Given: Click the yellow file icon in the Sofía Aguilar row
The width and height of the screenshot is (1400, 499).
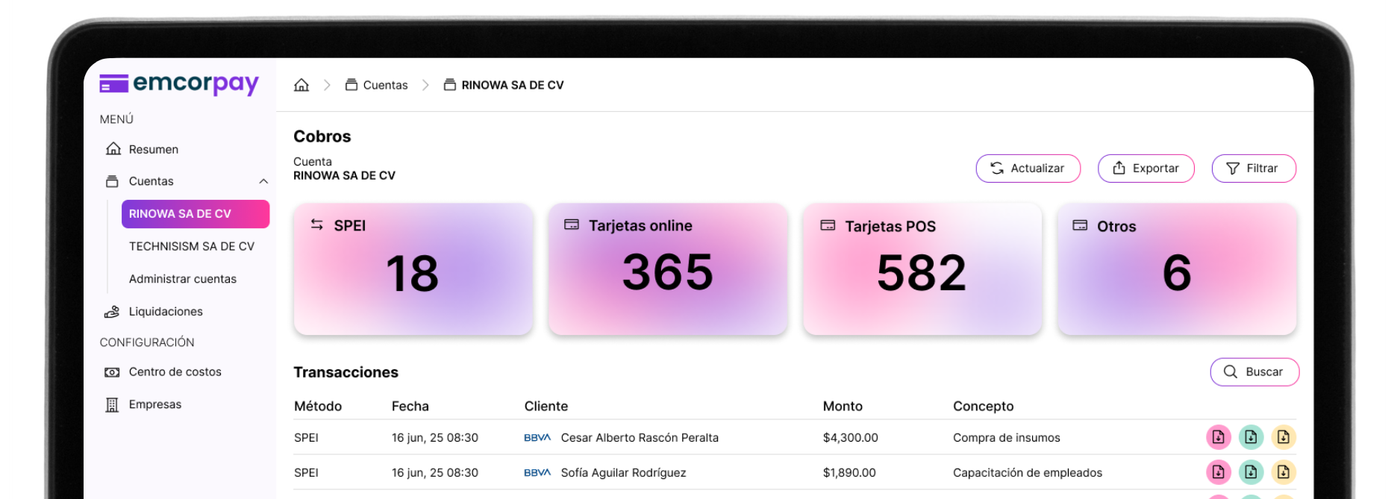Looking at the screenshot, I should click(1283, 472).
